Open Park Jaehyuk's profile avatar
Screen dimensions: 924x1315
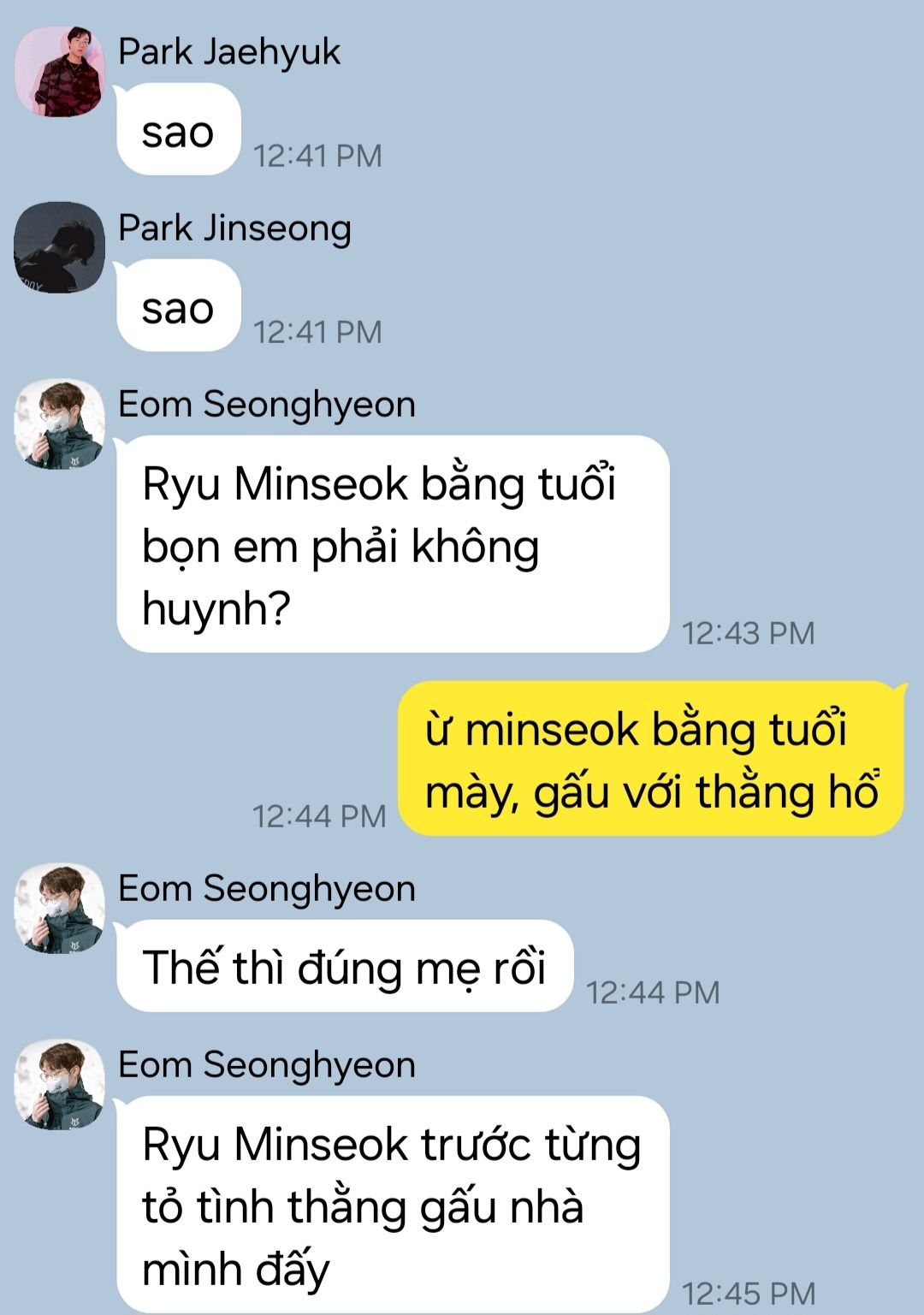click(60, 71)
